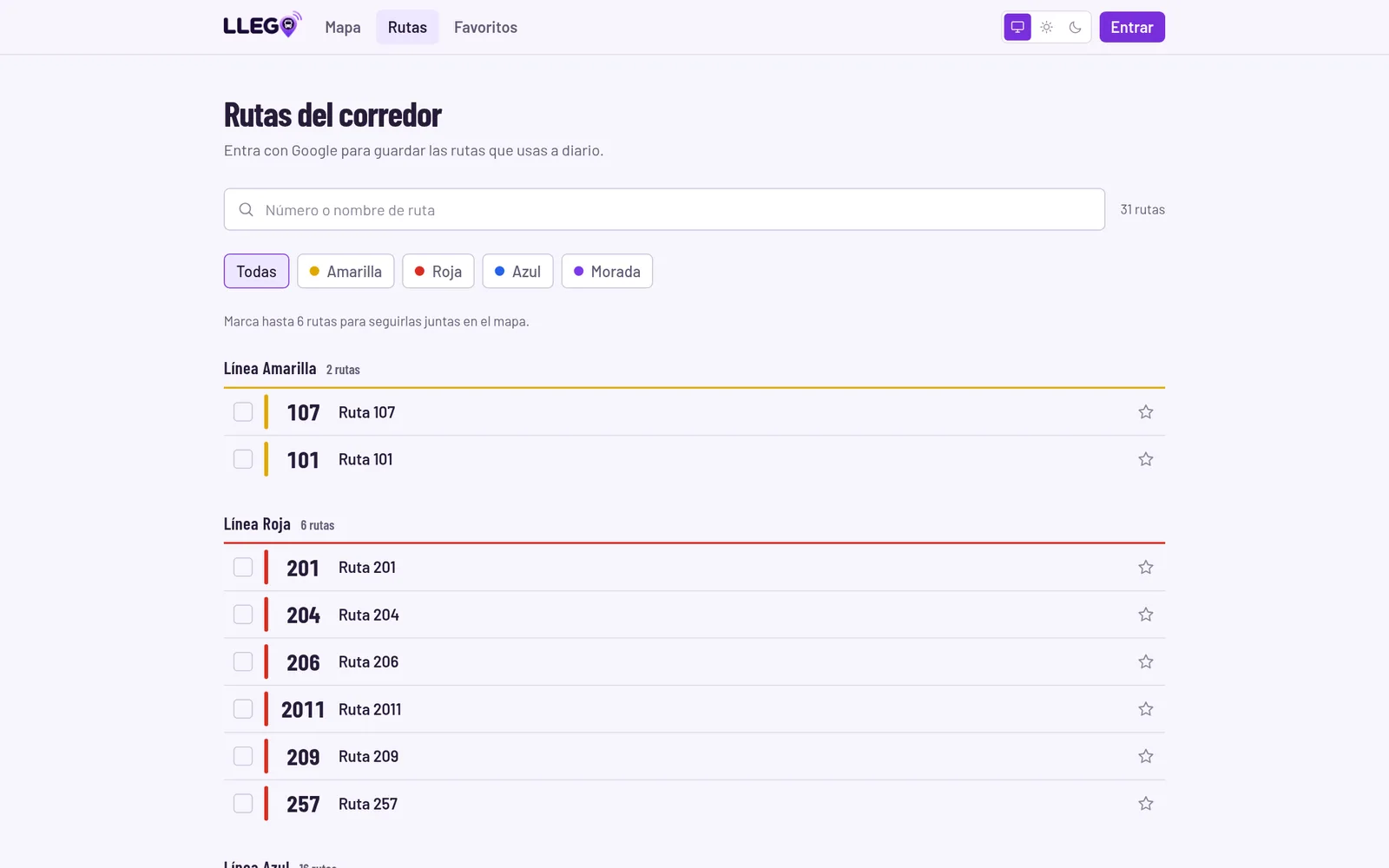
Task: Check the Ruta 107 checkbox
Action: [243, 412]
